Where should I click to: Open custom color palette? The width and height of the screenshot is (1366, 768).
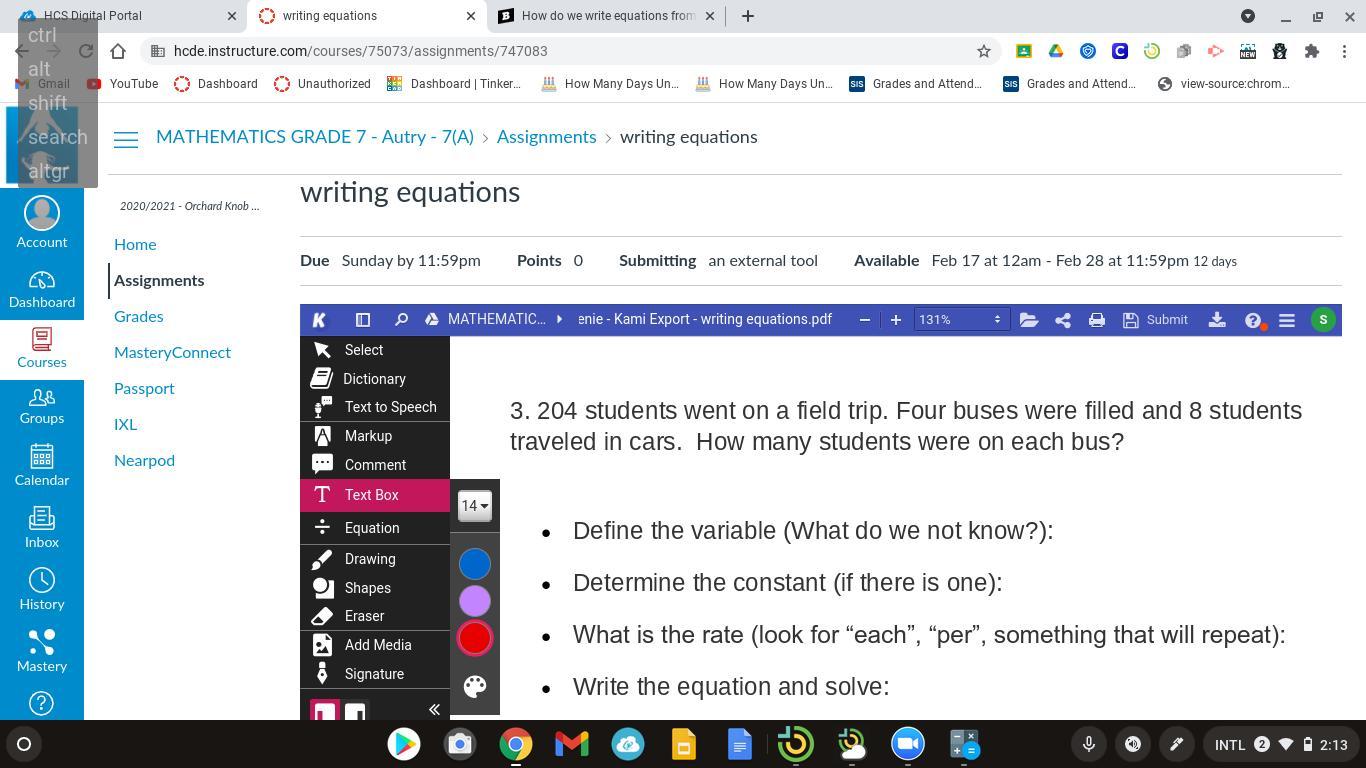[475, 686]
